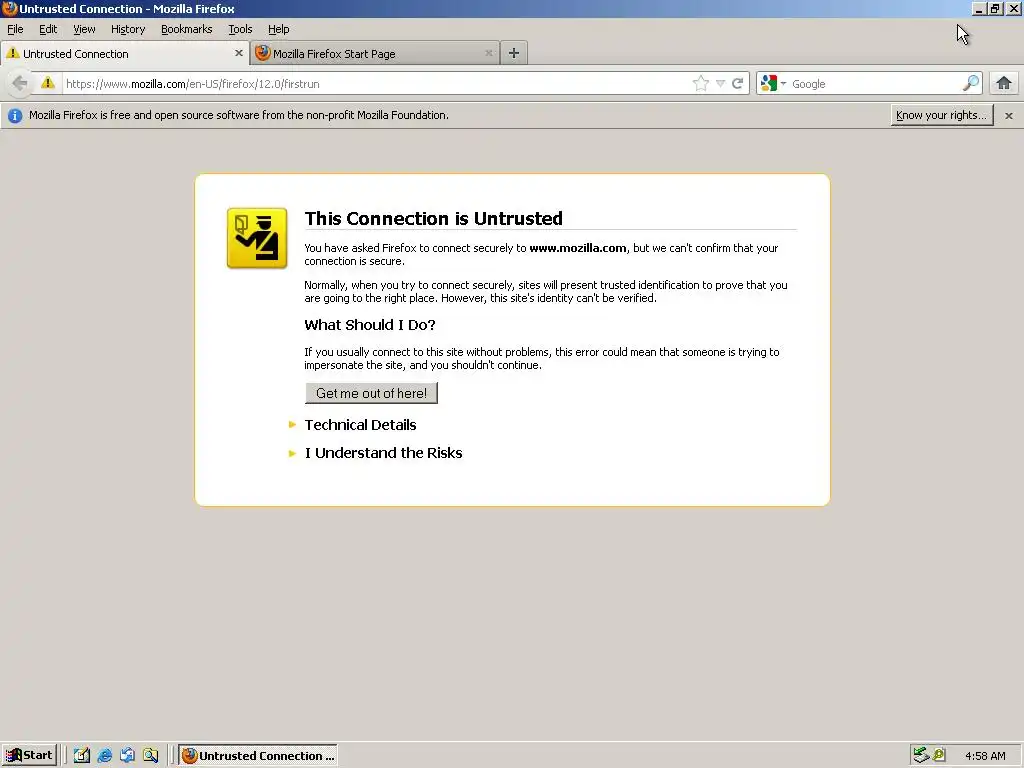Viewport: 1024px width, 768px height.
Task: Click the Firefox icon in title bar
Action: (9, 8)
